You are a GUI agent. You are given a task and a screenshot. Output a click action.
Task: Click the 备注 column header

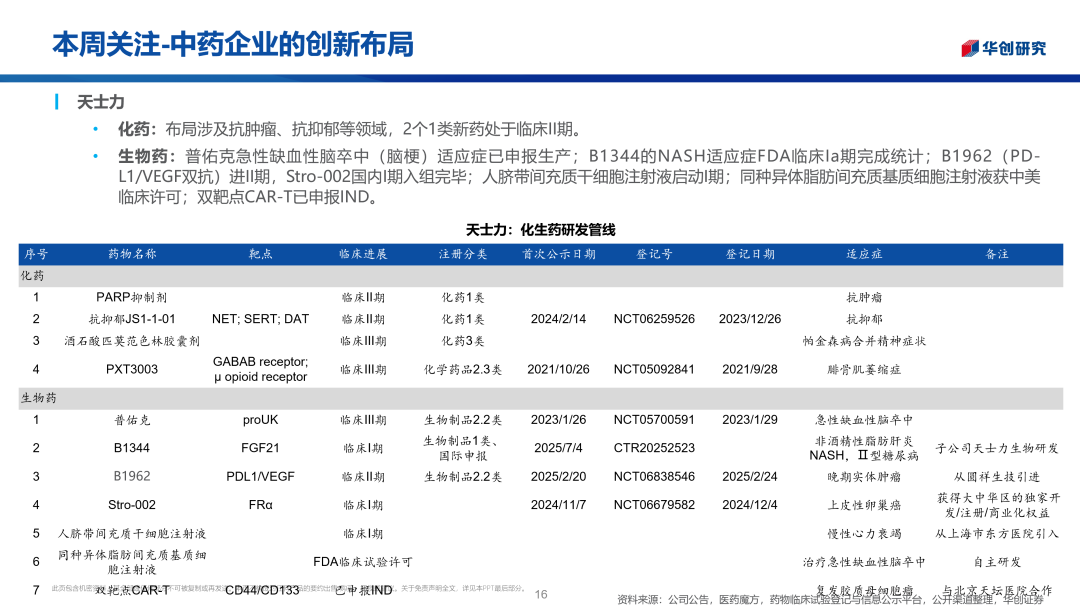997,254
